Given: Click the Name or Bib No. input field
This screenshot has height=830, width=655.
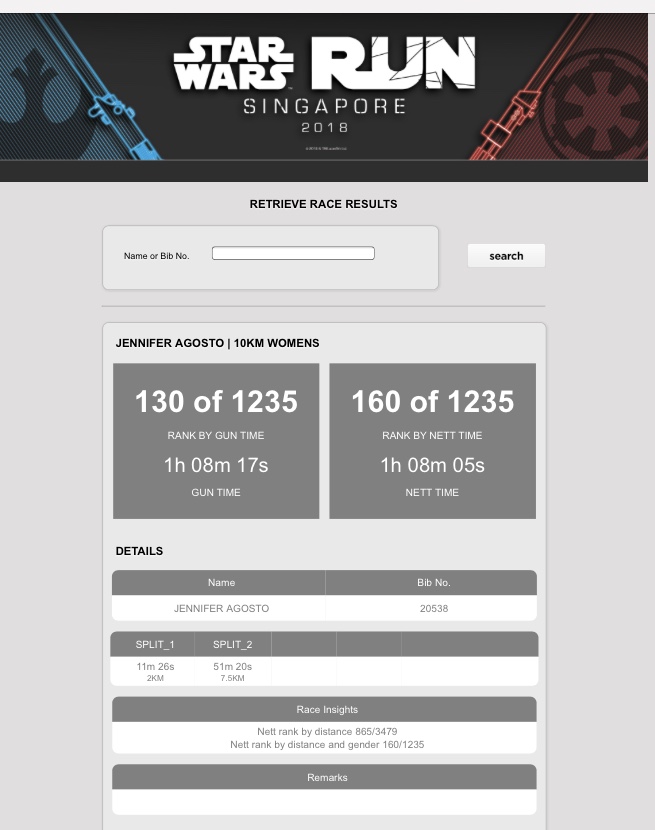Looking at the screenshot, I should pos(293,254).
